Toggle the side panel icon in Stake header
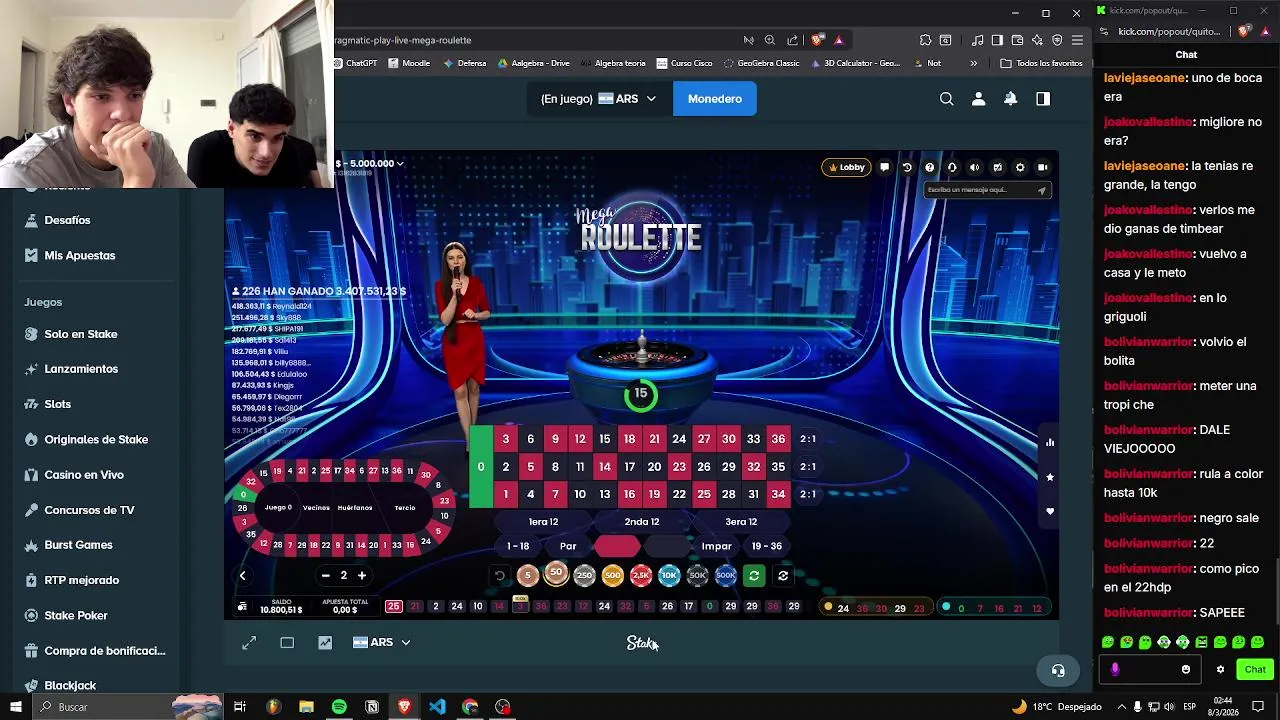The height and width of the screenshot is (720, 1280). coord(1043,99)
